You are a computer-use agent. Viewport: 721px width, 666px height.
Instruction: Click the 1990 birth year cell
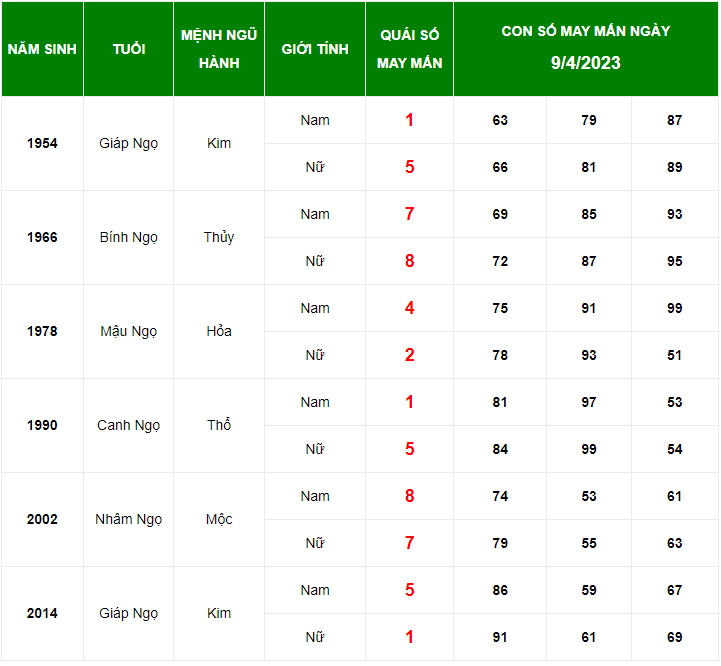click(x=42, y=425)
